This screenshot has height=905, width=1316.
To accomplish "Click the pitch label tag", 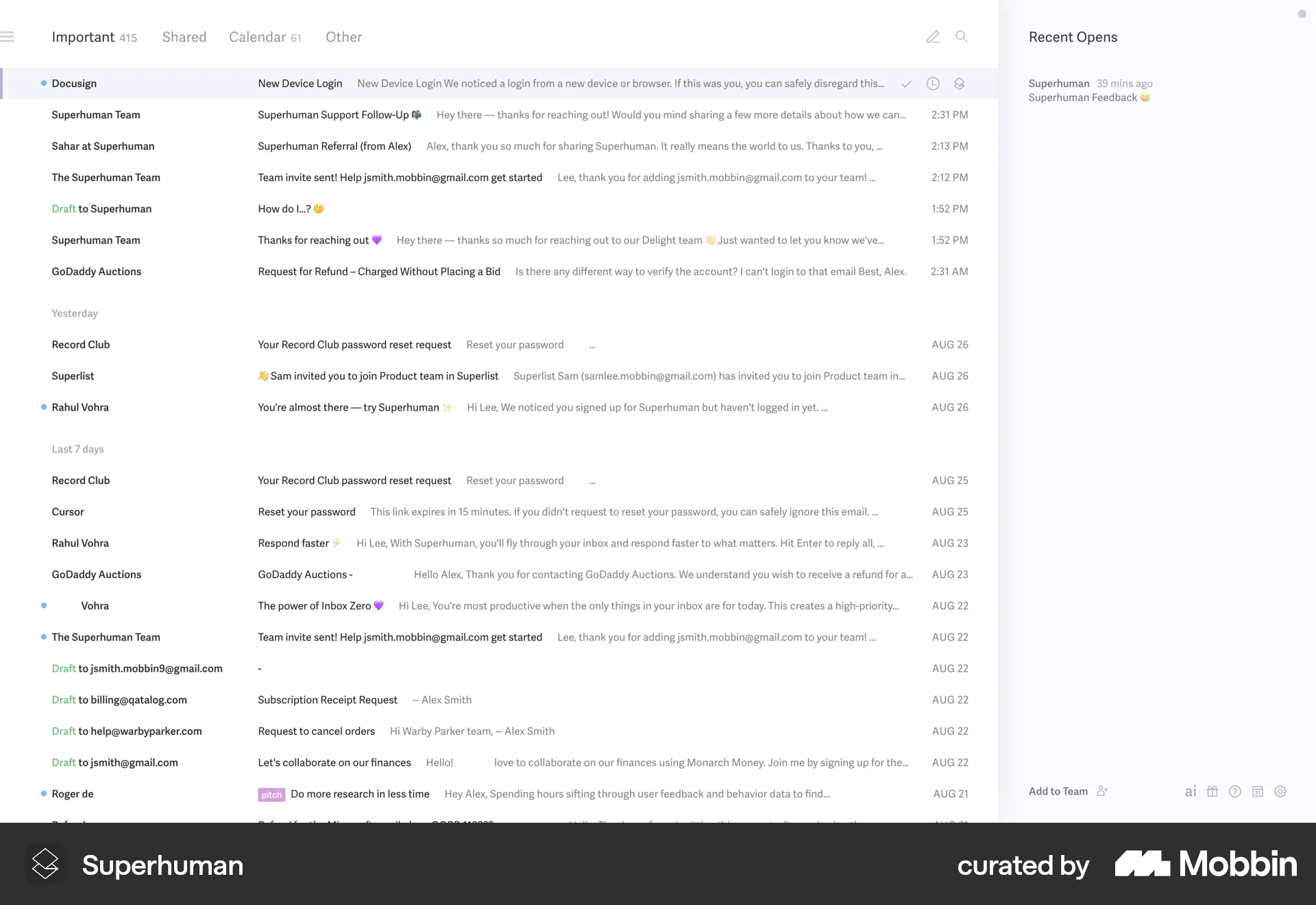I will pyautogui.click(x=271, y=795).
